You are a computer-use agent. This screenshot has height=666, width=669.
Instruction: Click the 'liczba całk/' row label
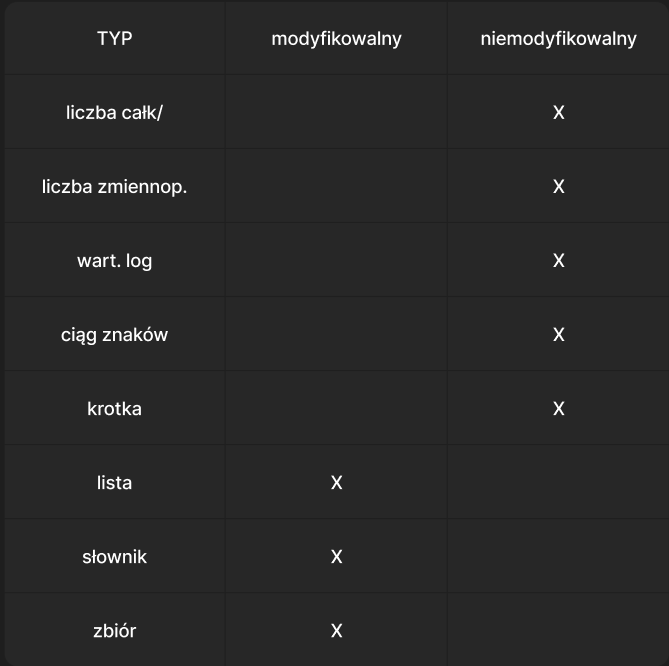click(114, 113)
